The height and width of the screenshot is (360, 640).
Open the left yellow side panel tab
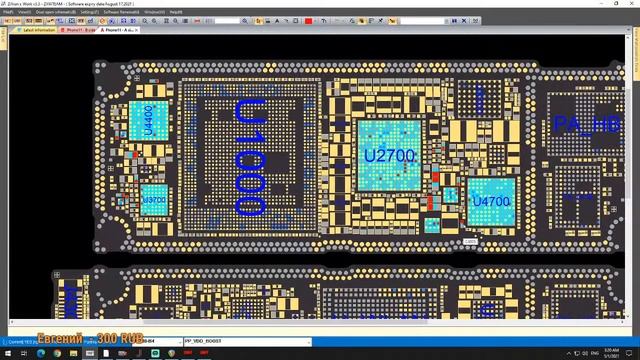point(3,39)
